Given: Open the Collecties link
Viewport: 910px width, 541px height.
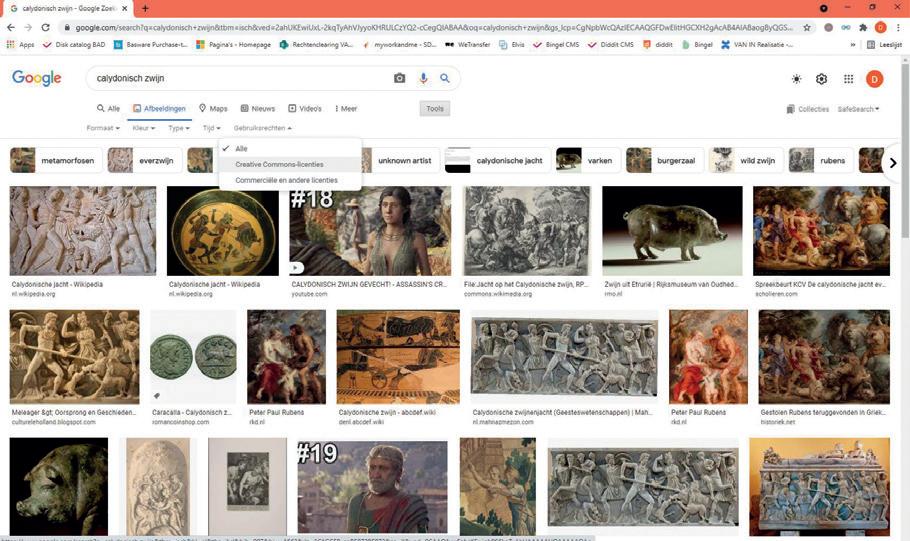Looking at the screenshot, I should point(807,109).
